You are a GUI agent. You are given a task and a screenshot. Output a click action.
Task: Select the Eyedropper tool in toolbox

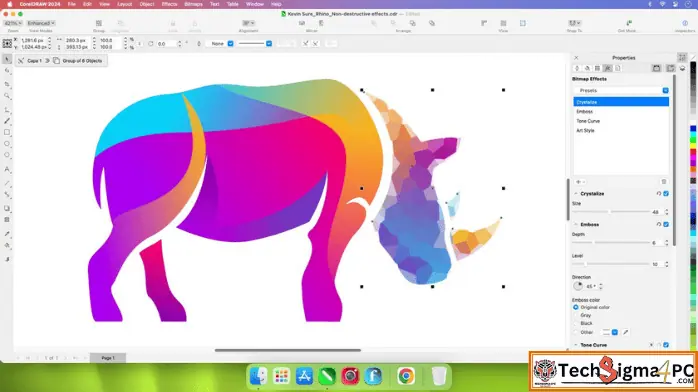tap(7, 234)
